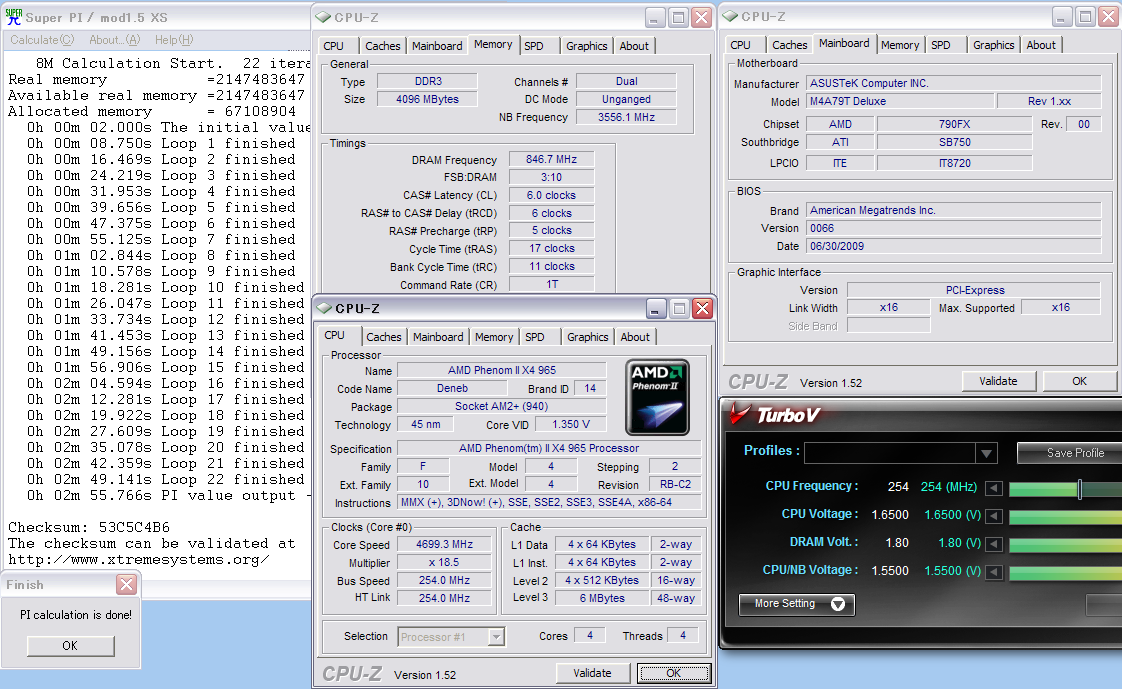
Task: Open Caches tab in the Memory CPU-Z window
Action: (383, 46)
